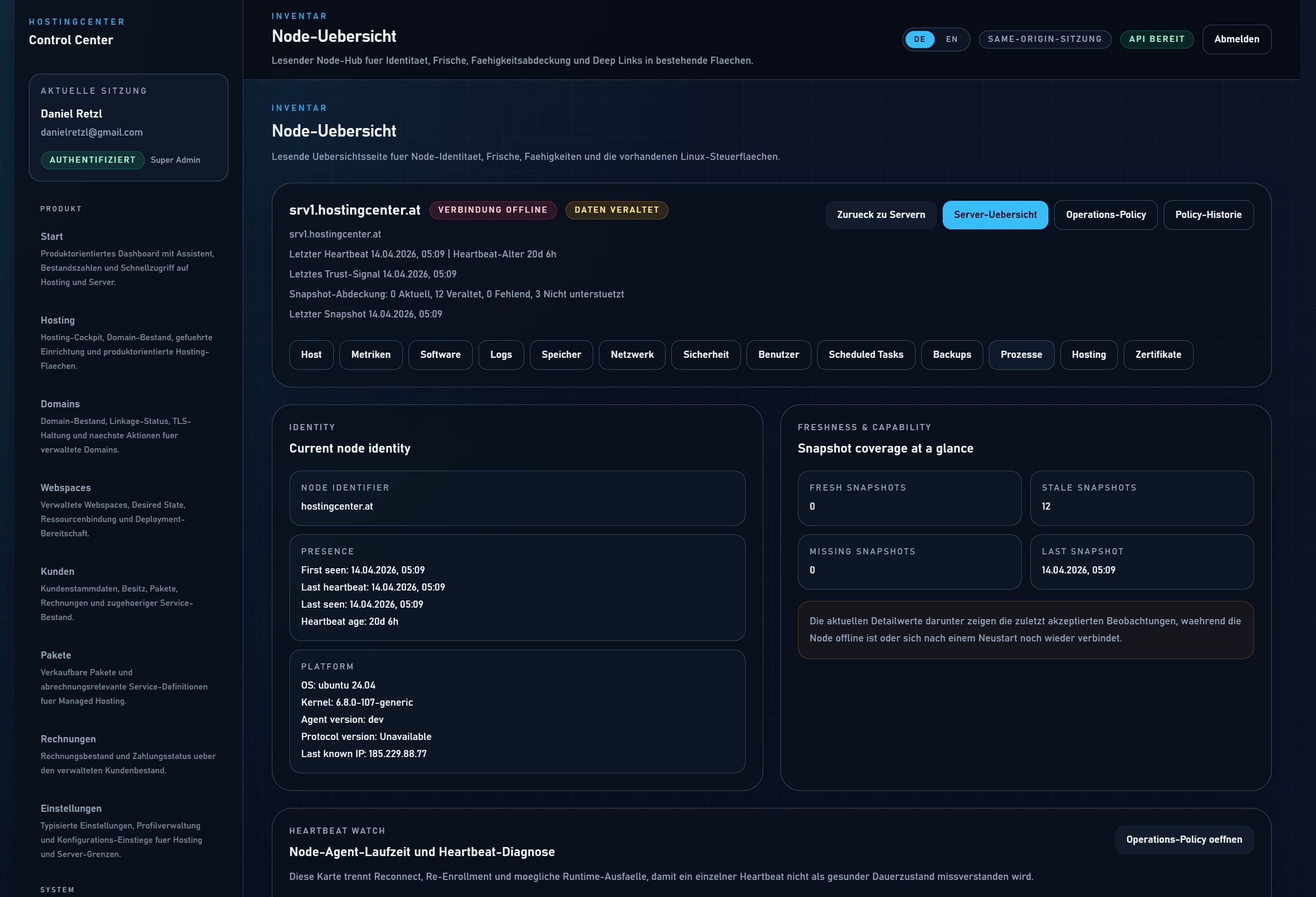Open the Scheduled Tasks tab
The height and width of the screenshot is (897, 1316).
point(866,354)
